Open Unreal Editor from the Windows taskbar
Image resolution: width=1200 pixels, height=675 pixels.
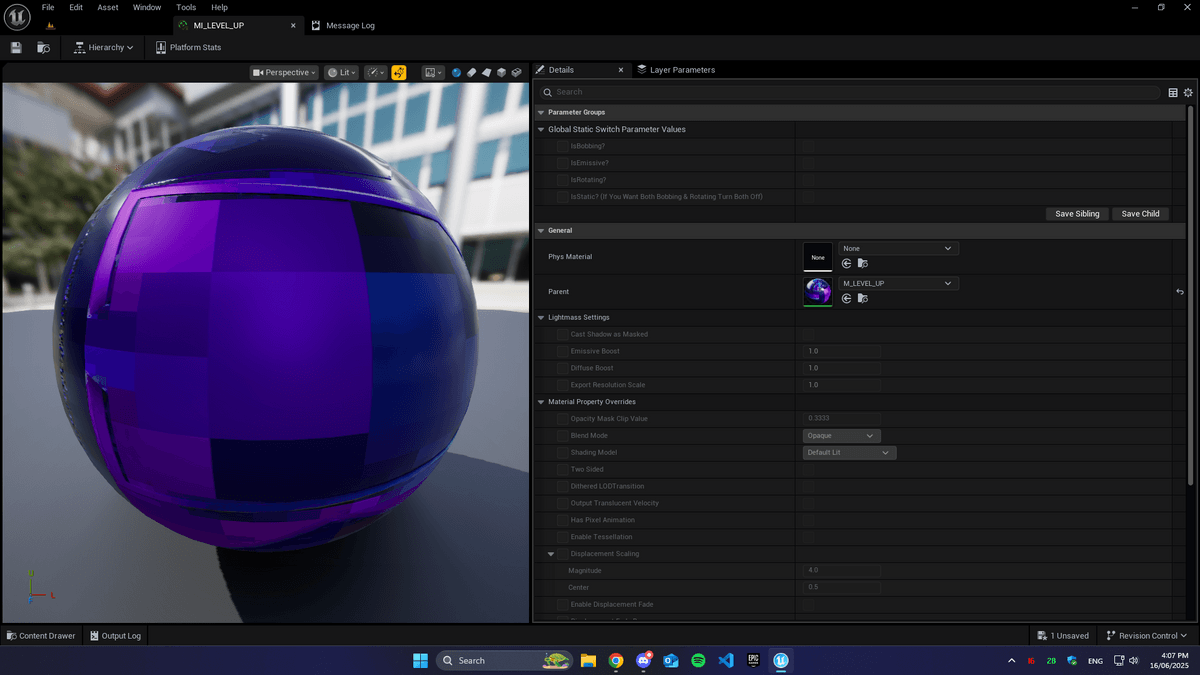[781, 660]
